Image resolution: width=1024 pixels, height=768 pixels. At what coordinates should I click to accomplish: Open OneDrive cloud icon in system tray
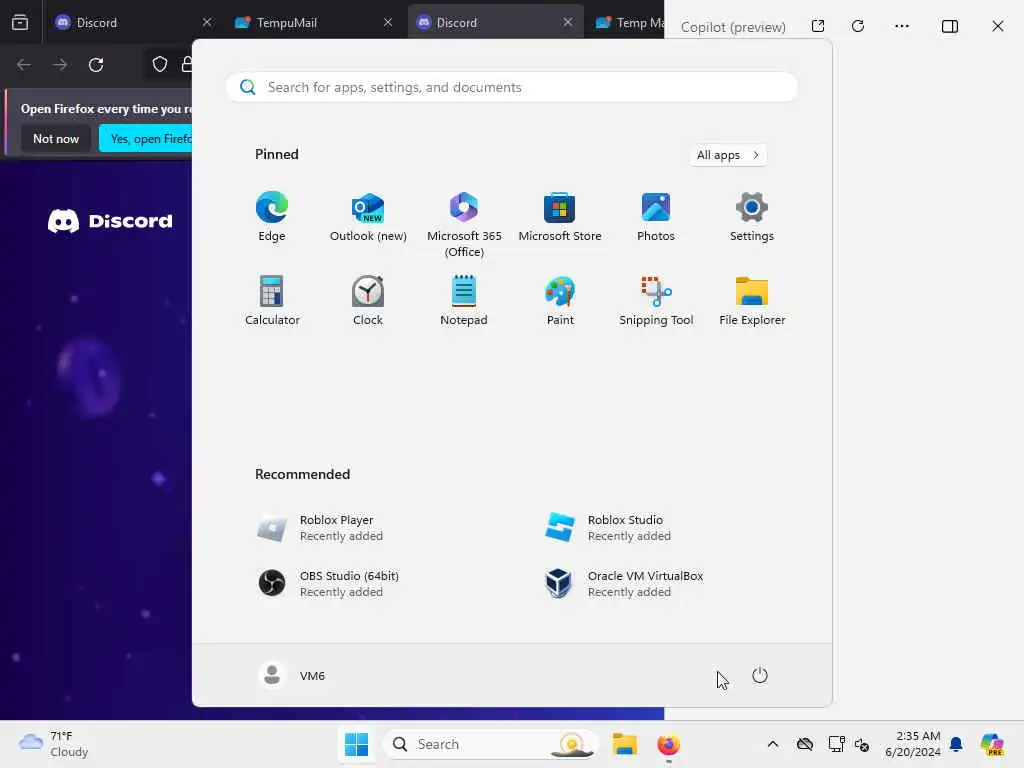(x=805, y=744)
